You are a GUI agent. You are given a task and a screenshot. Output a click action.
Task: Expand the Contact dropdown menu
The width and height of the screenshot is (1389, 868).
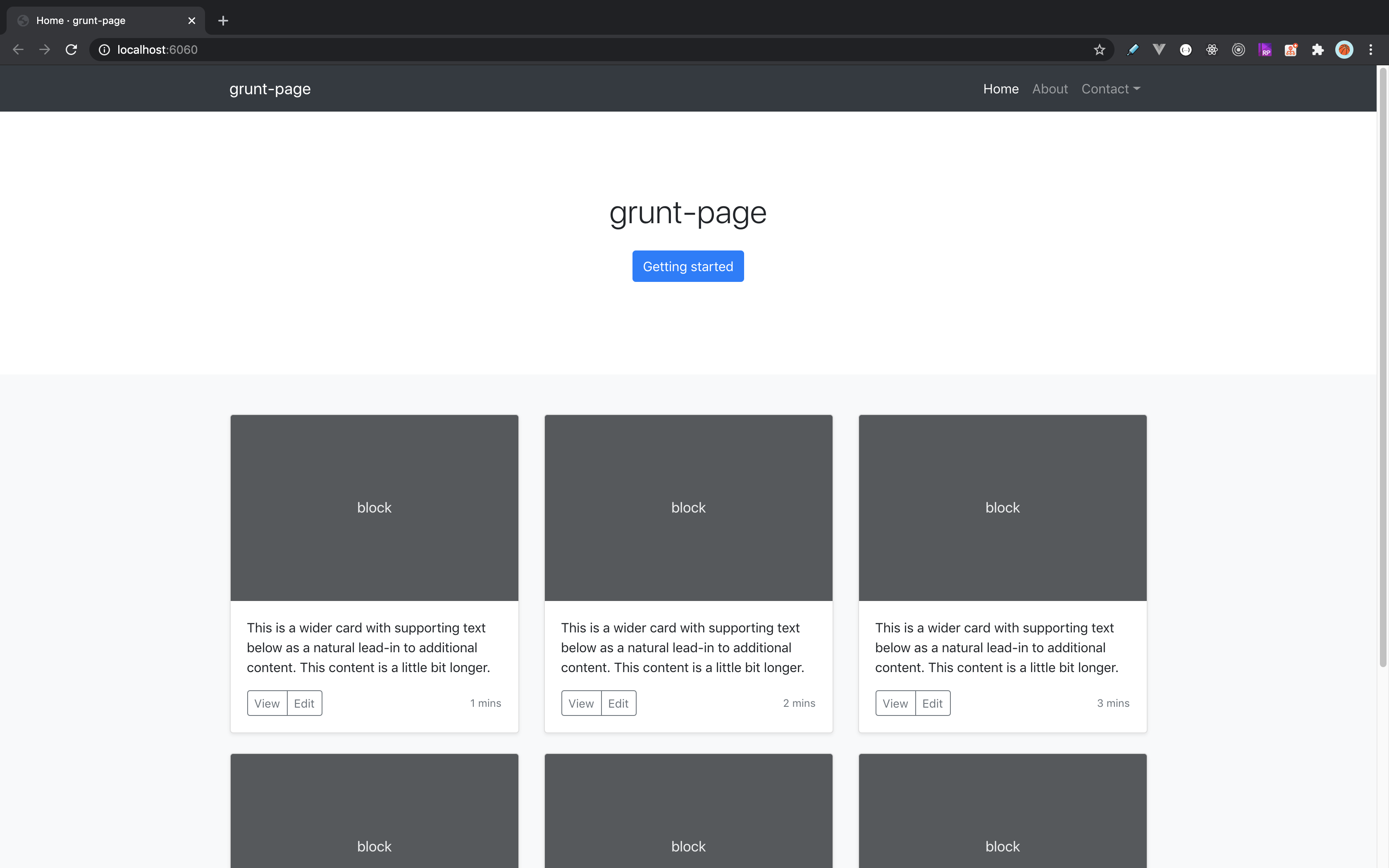click(1111, 89)
